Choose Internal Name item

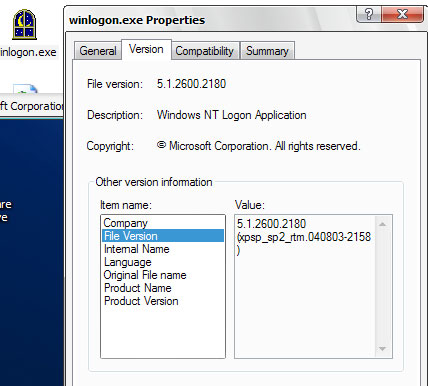click(x=163, y=249)
